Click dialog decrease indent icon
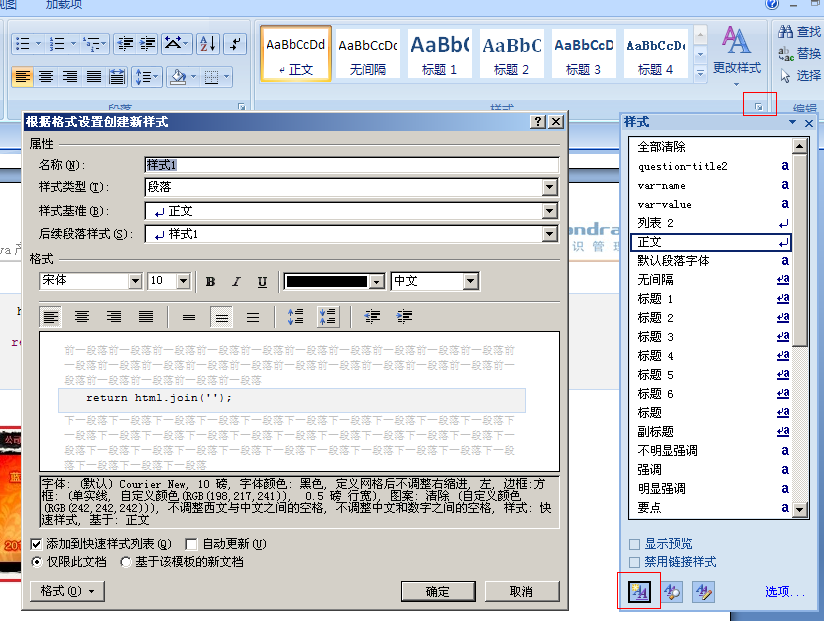Image resolution: width=824 pixels, height=621 pixels. 372,317
